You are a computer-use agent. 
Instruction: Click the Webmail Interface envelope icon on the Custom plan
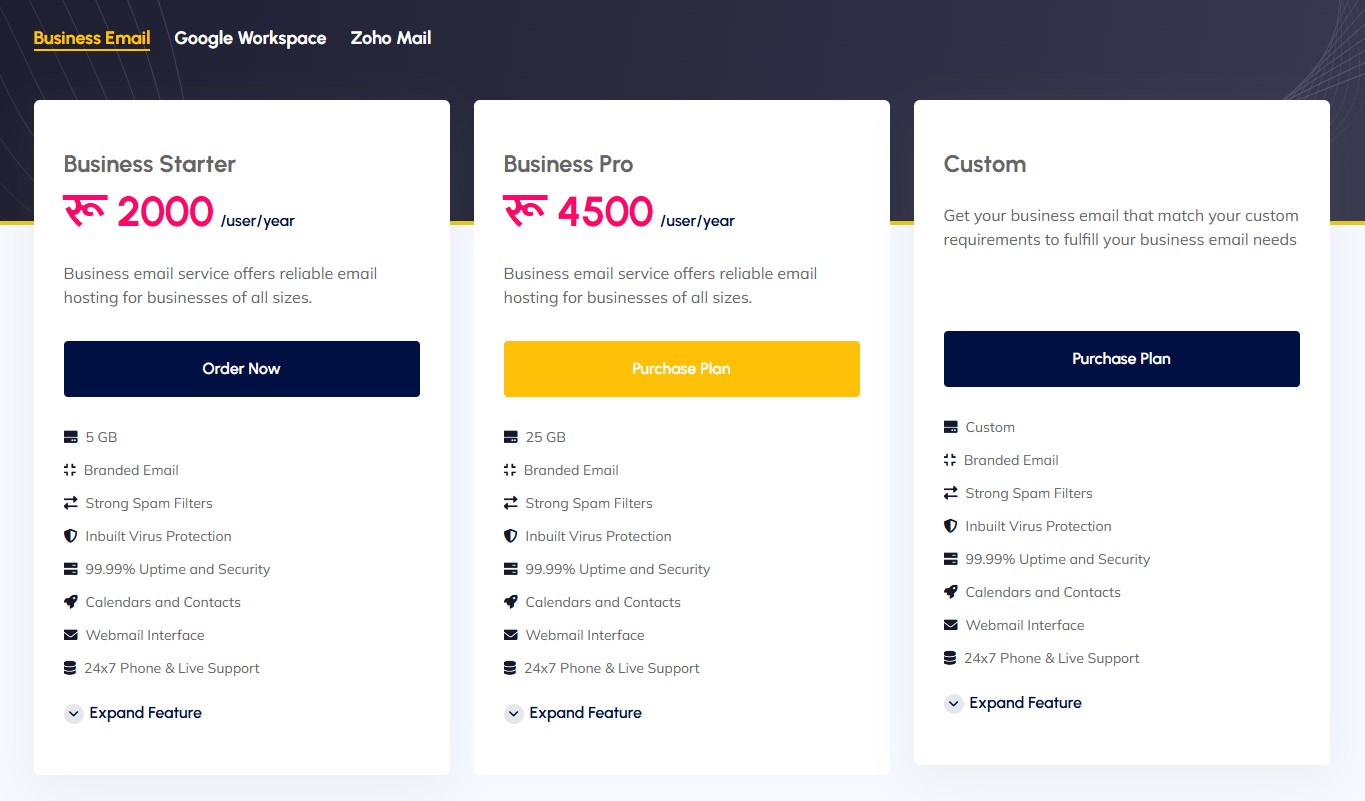click(950, 625)
